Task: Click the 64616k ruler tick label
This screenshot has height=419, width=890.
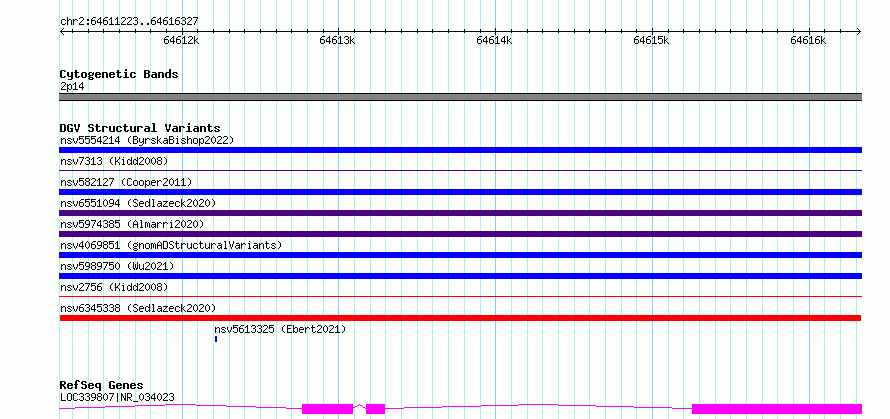Action: (x=808, y=40)
